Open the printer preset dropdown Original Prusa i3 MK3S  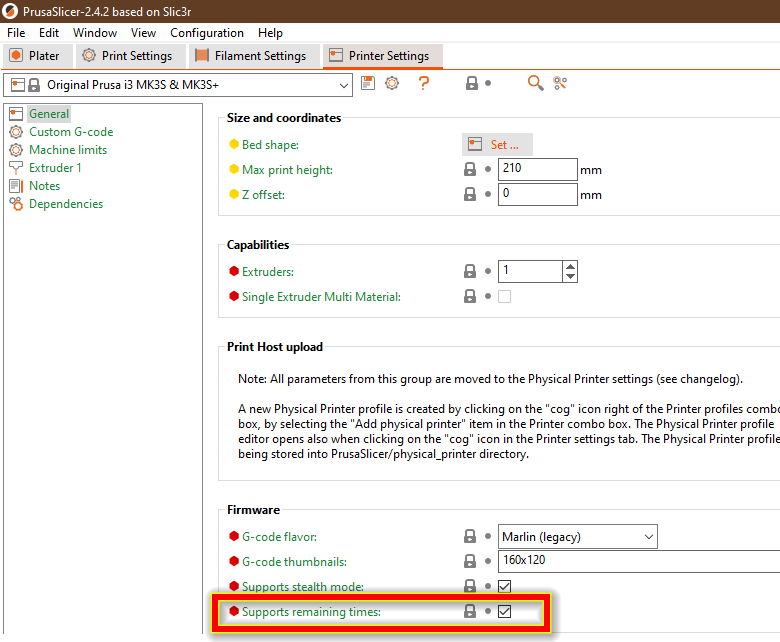[x=178, y=85]
